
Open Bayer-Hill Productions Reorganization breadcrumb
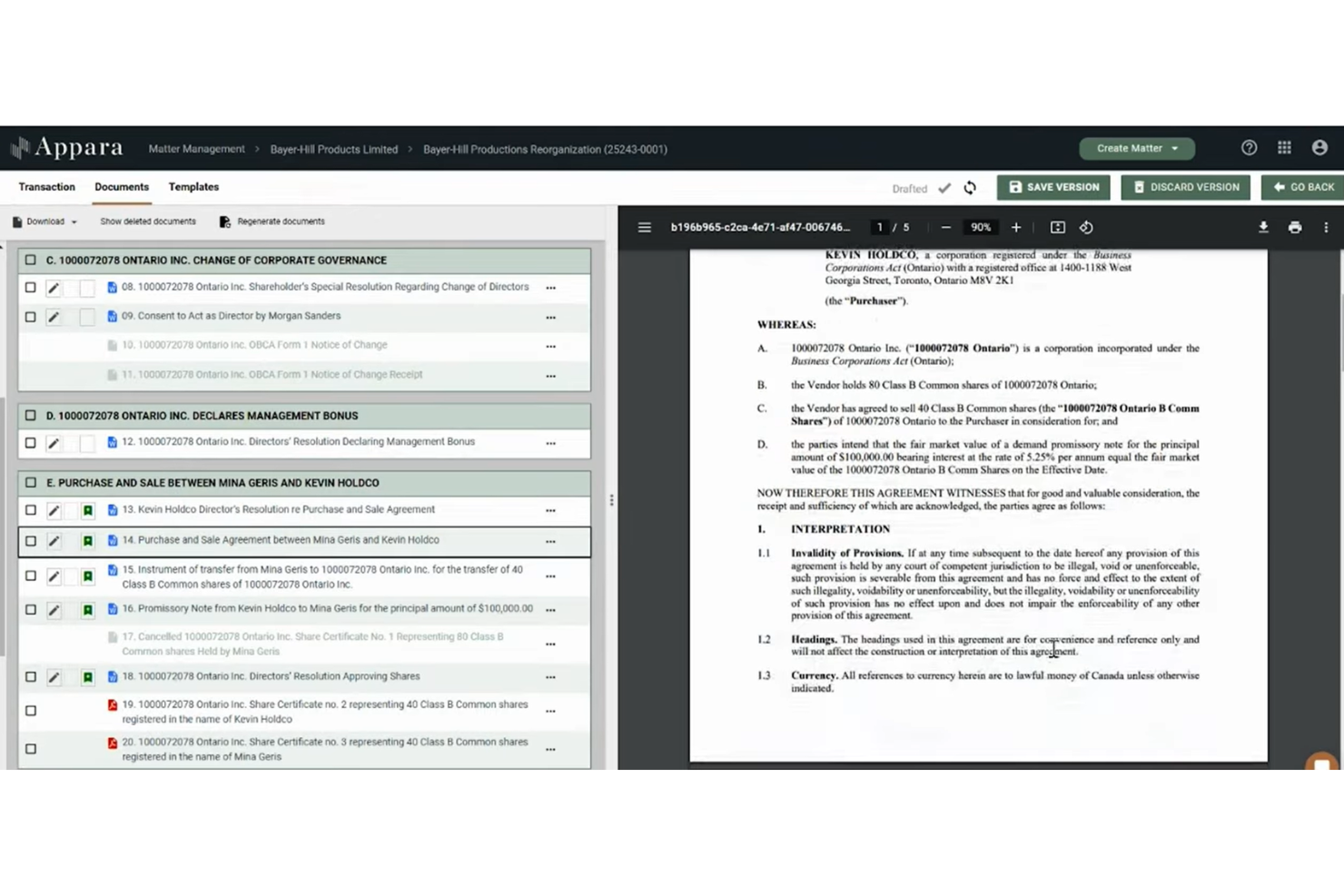545,149
